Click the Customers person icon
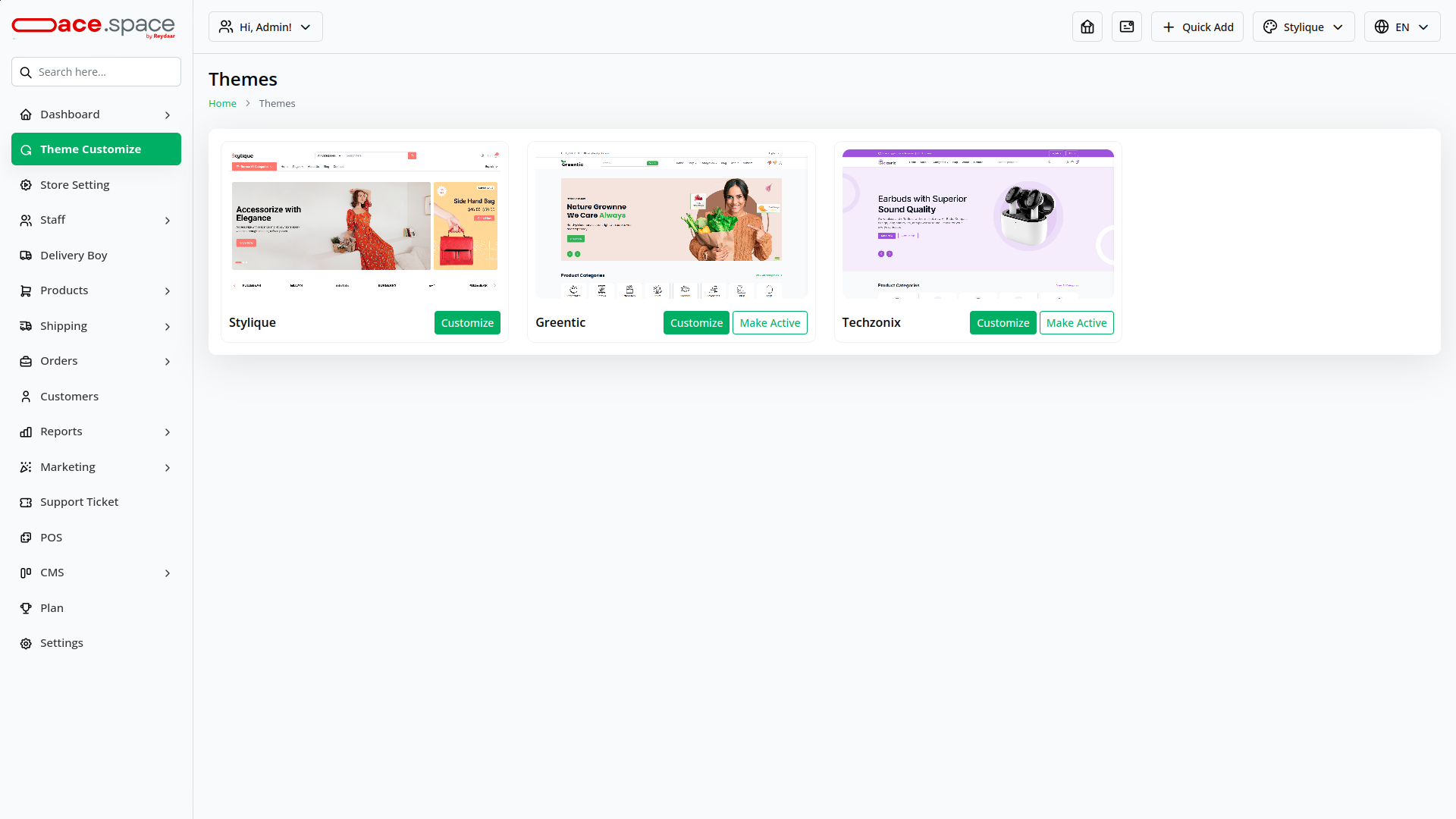The height and width of the screenshot is (819, 1456). point(26,397)
